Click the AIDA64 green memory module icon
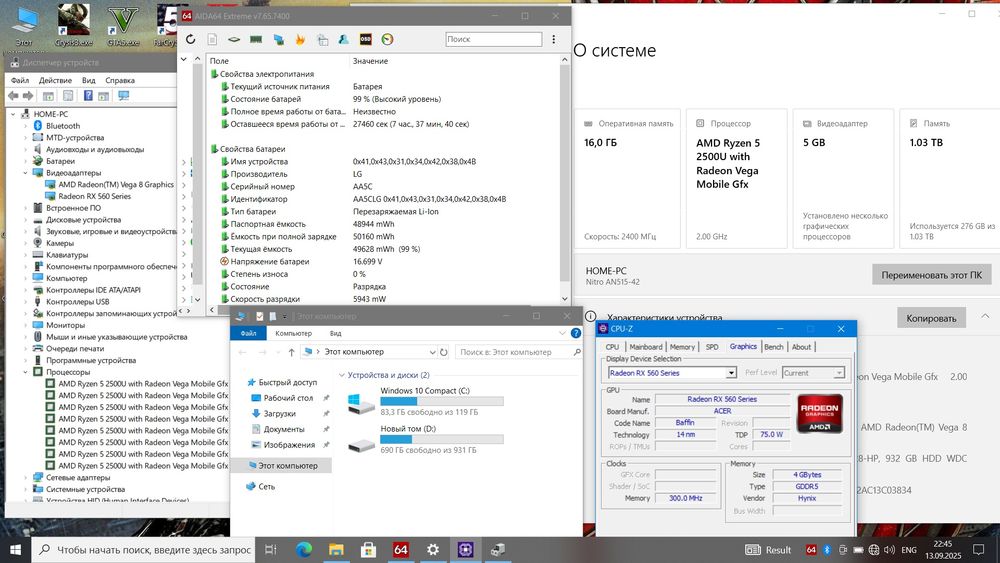The height and width of the screenshot is (563, 1000). (x=256, y=40)
